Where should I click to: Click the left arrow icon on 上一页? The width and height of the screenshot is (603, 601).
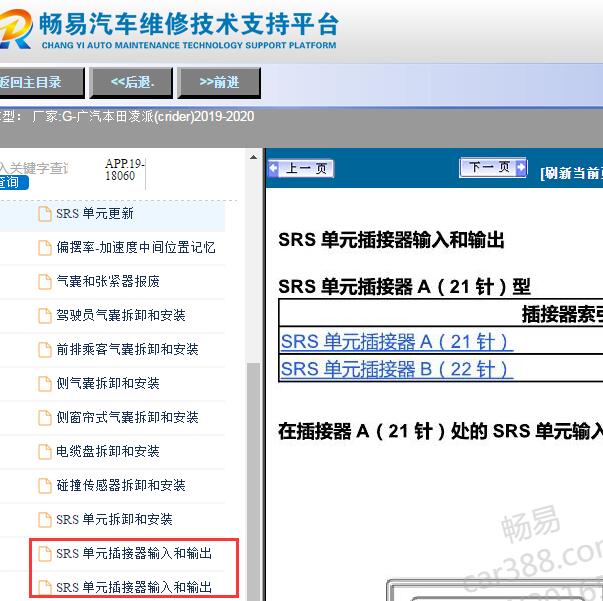click(x=273, y=168)
